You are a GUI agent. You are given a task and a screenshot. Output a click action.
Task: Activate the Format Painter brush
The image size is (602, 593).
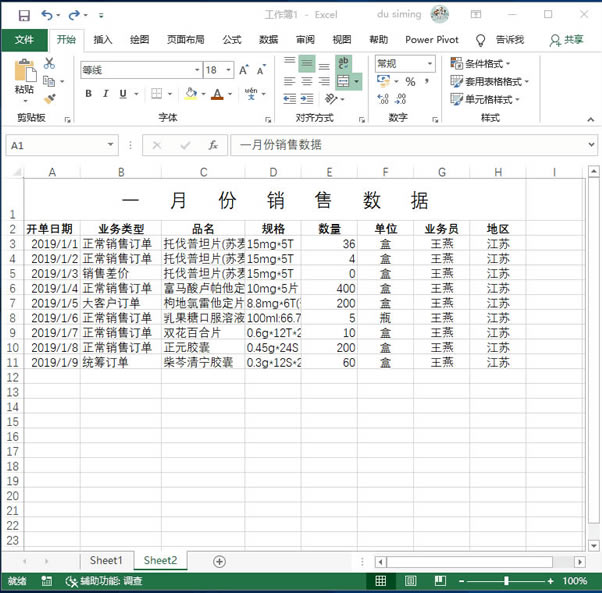(49, 99)
